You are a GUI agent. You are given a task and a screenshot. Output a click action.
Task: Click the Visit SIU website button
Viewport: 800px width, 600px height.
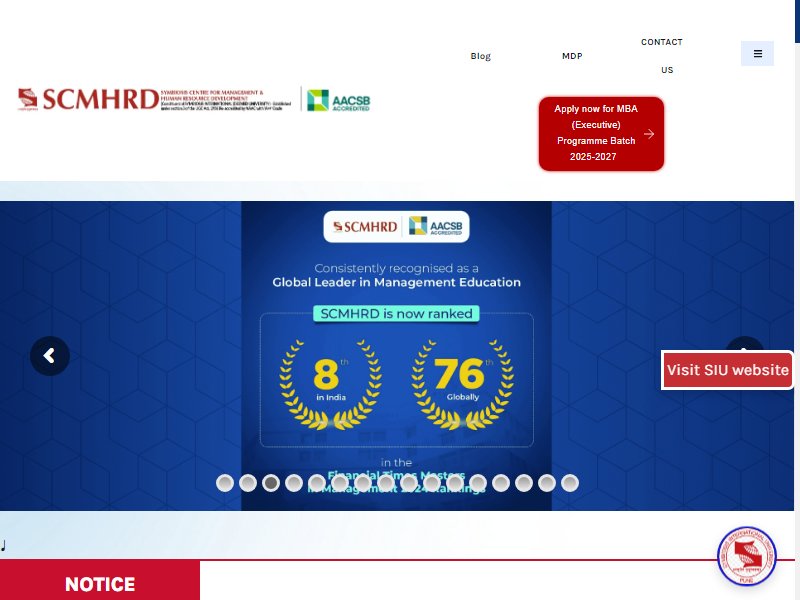coord(727,370)
